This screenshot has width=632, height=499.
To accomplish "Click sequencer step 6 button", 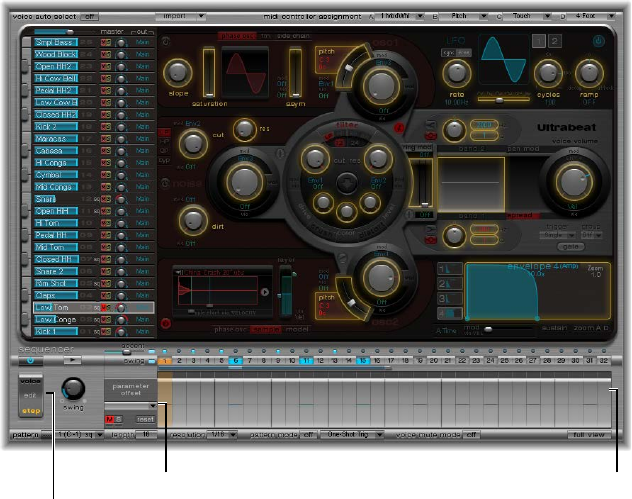I will pos(236,361).
